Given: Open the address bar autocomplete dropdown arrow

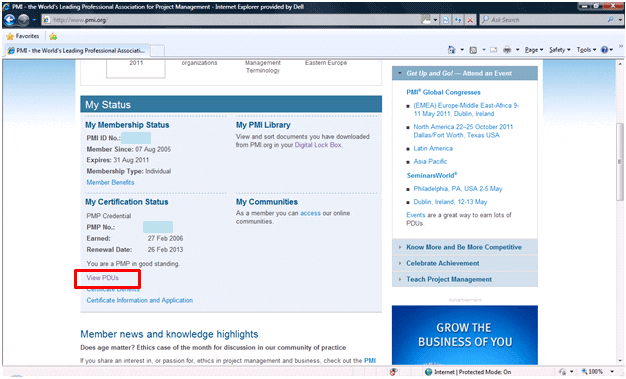Looking at the screenshot, I should coord(436,20).
